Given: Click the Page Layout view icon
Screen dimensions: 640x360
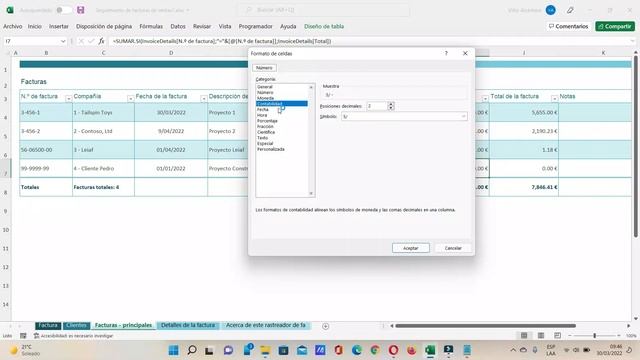Looking at the screenshot, I should click(x=540, y=336).
